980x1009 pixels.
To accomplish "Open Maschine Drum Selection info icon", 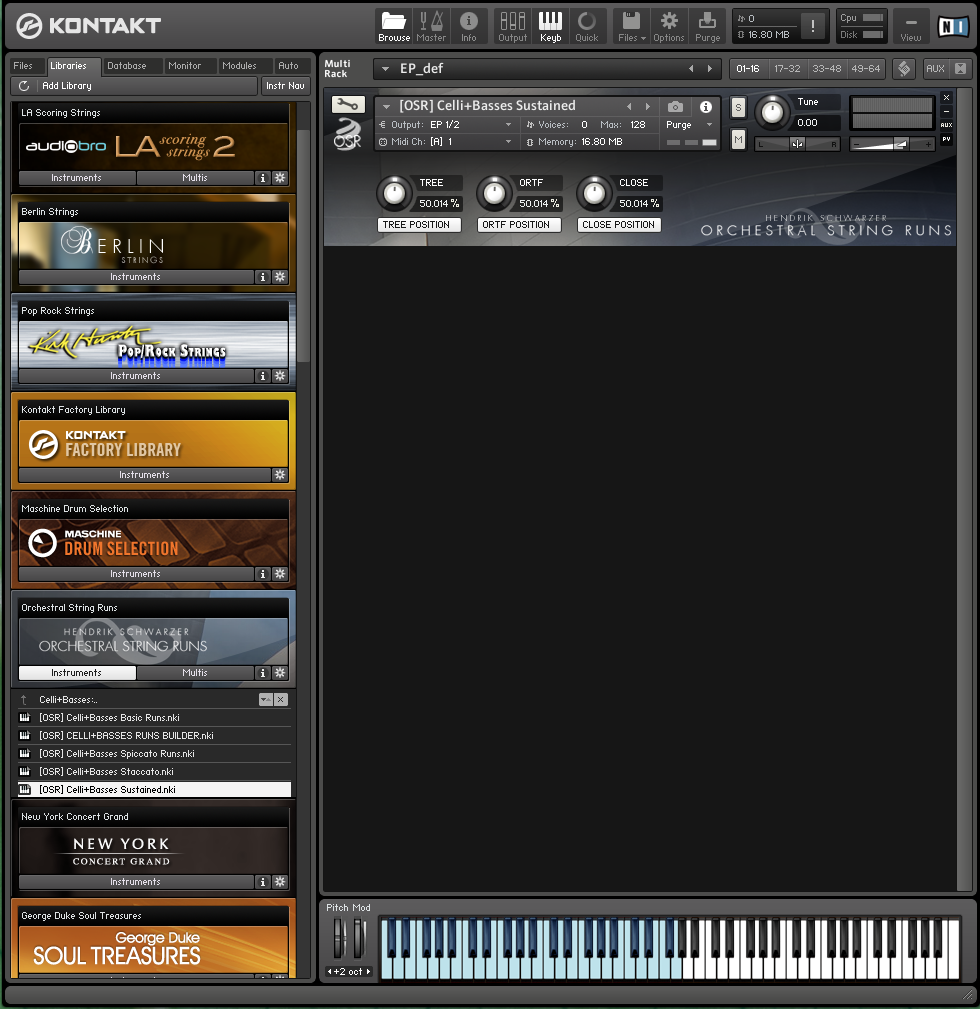I will tap(263, 574).
